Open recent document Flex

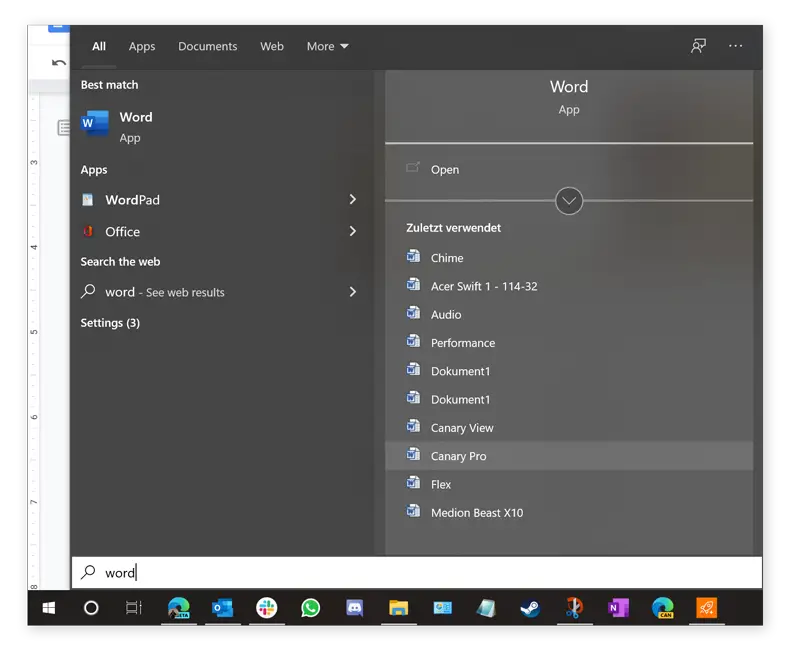[569, 484]
